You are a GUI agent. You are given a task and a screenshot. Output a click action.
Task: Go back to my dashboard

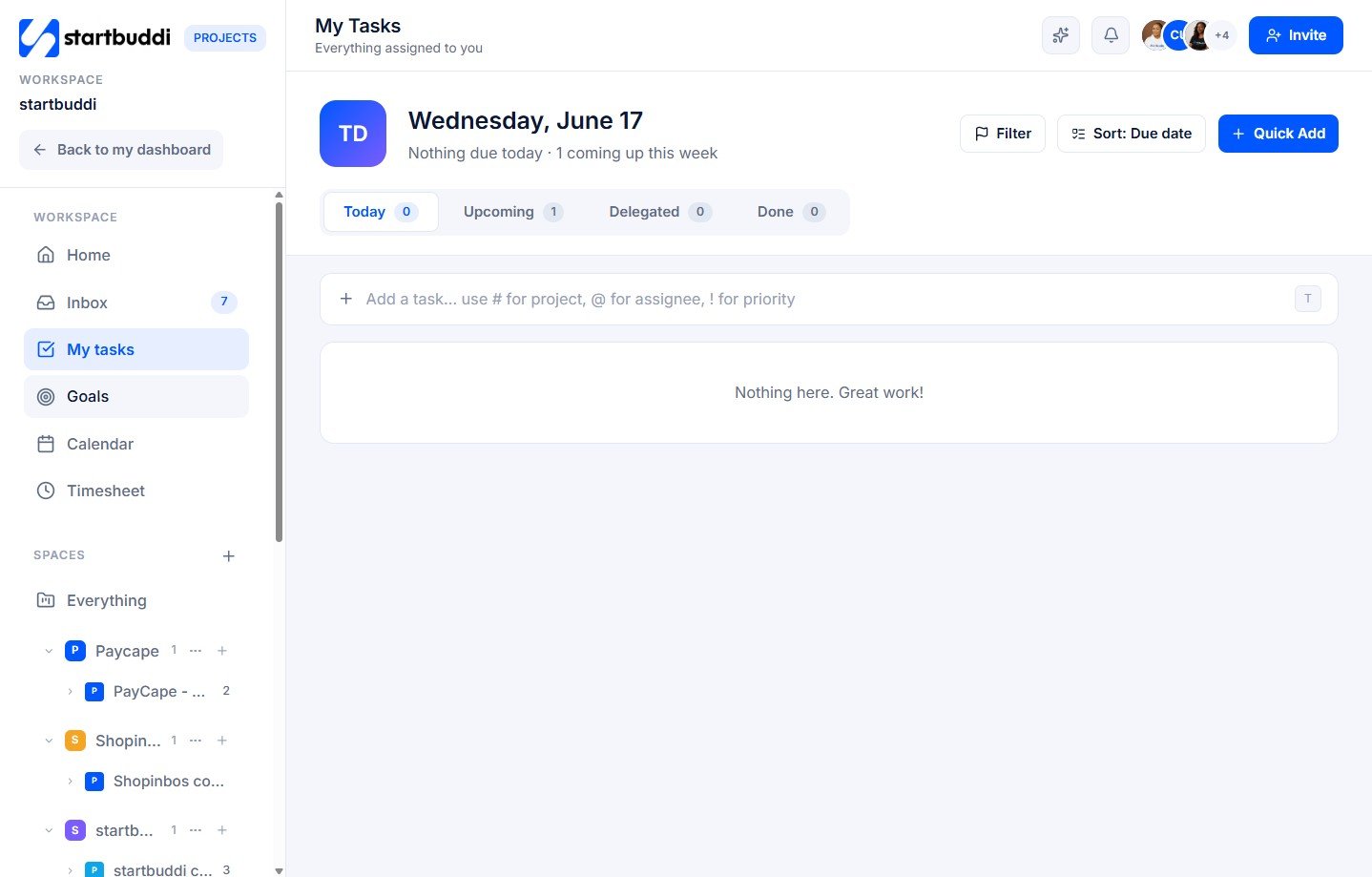point(121,150)
